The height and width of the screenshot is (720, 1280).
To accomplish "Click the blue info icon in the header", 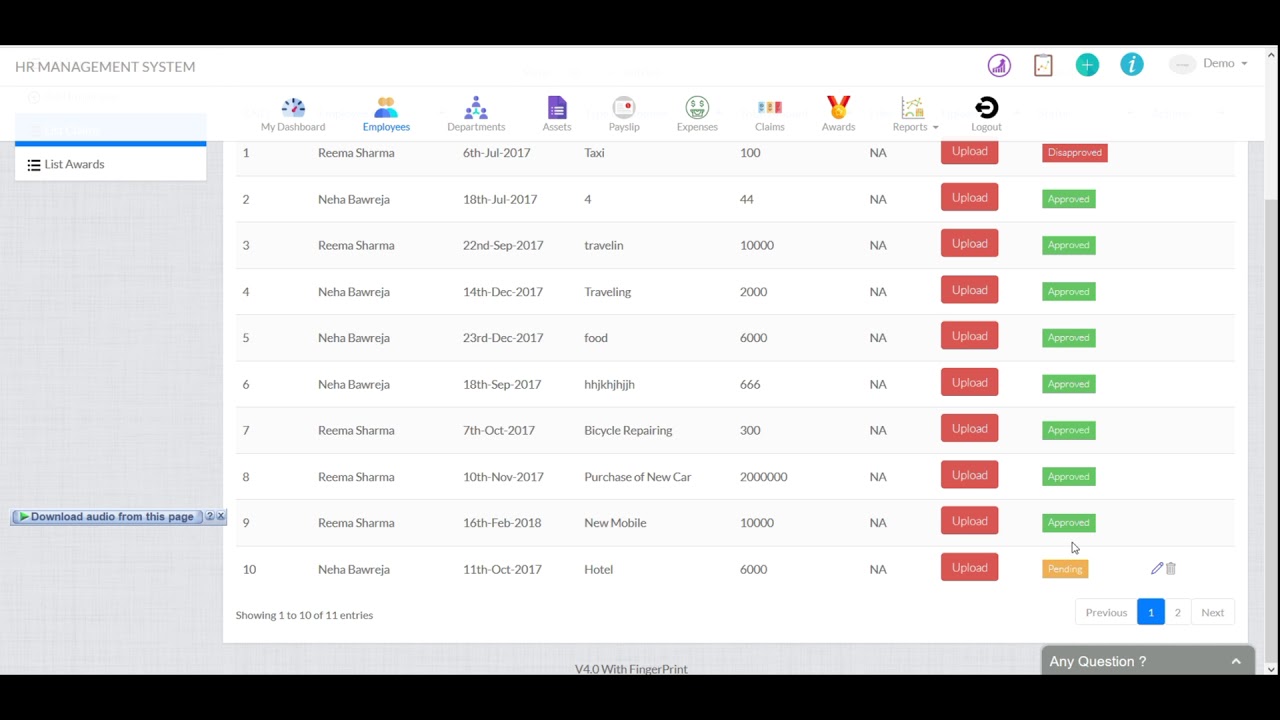I will click(x=1132, y=65).
